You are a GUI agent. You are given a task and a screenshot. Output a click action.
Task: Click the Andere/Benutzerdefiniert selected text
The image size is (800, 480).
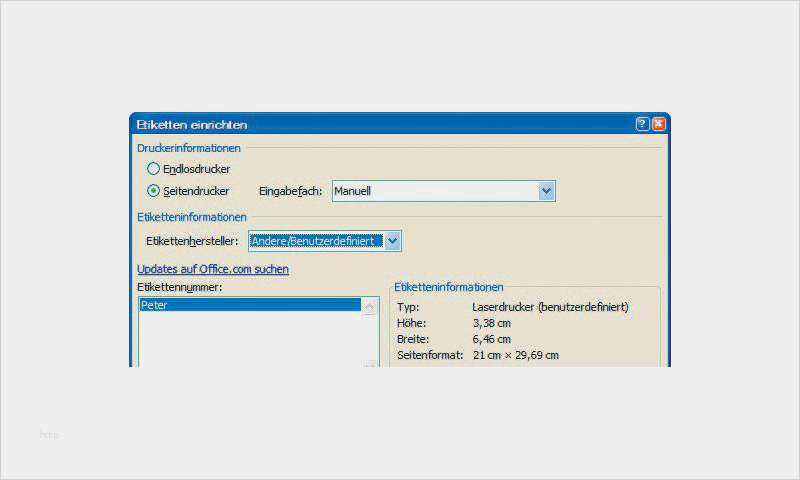(315, 241)
